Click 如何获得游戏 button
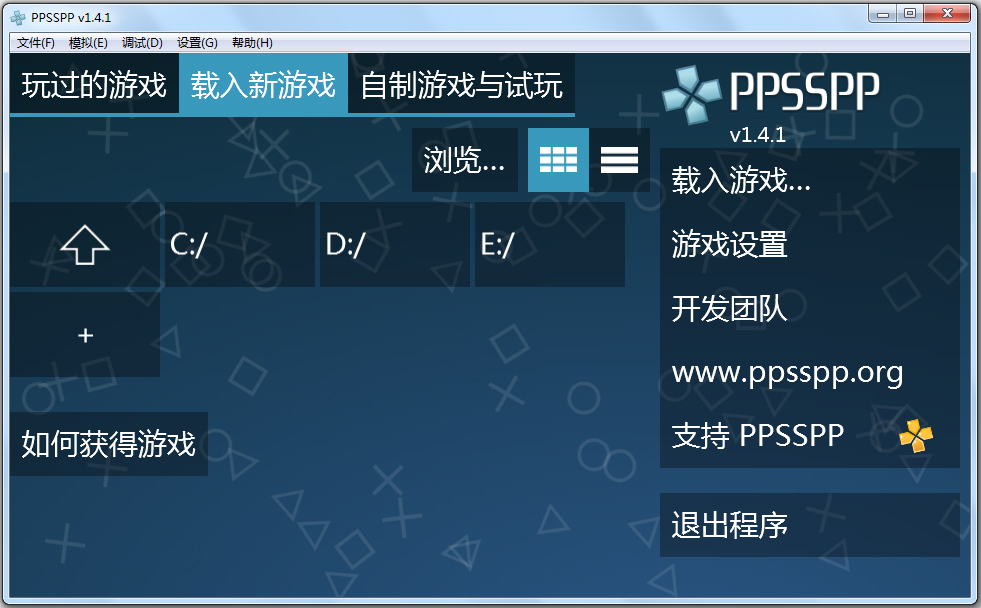This screenshot has width=981, height=608. (109, 444)
